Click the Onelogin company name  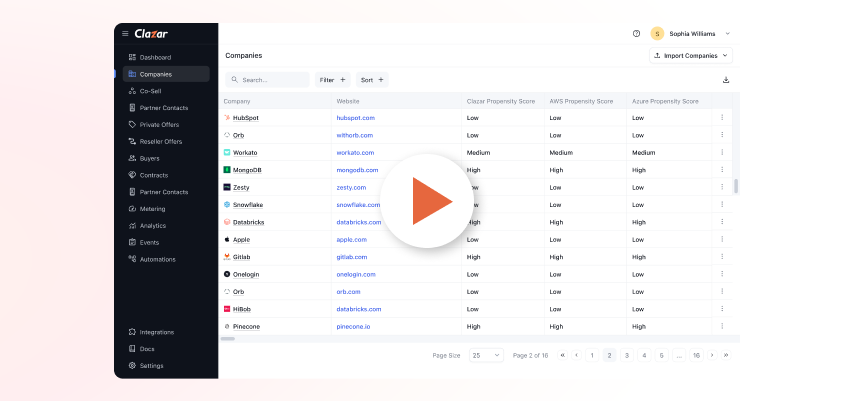point(246,274)
